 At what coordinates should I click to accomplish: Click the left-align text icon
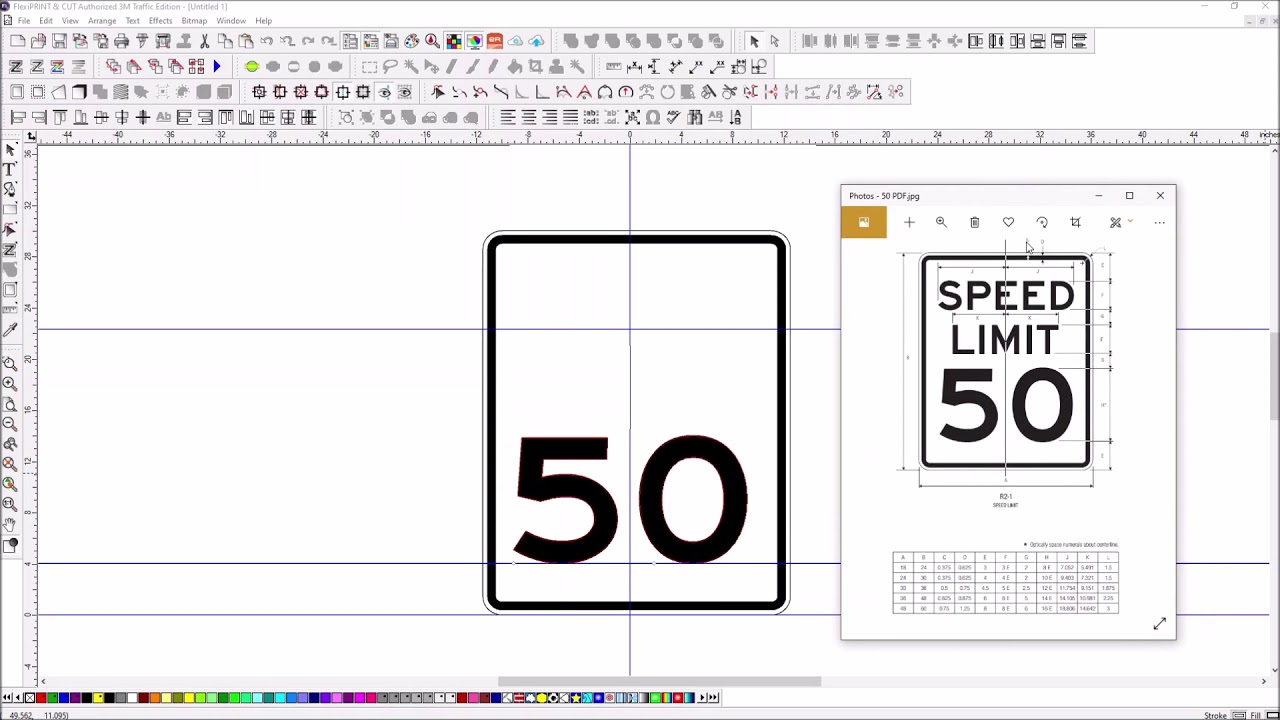tap(508, 117)
